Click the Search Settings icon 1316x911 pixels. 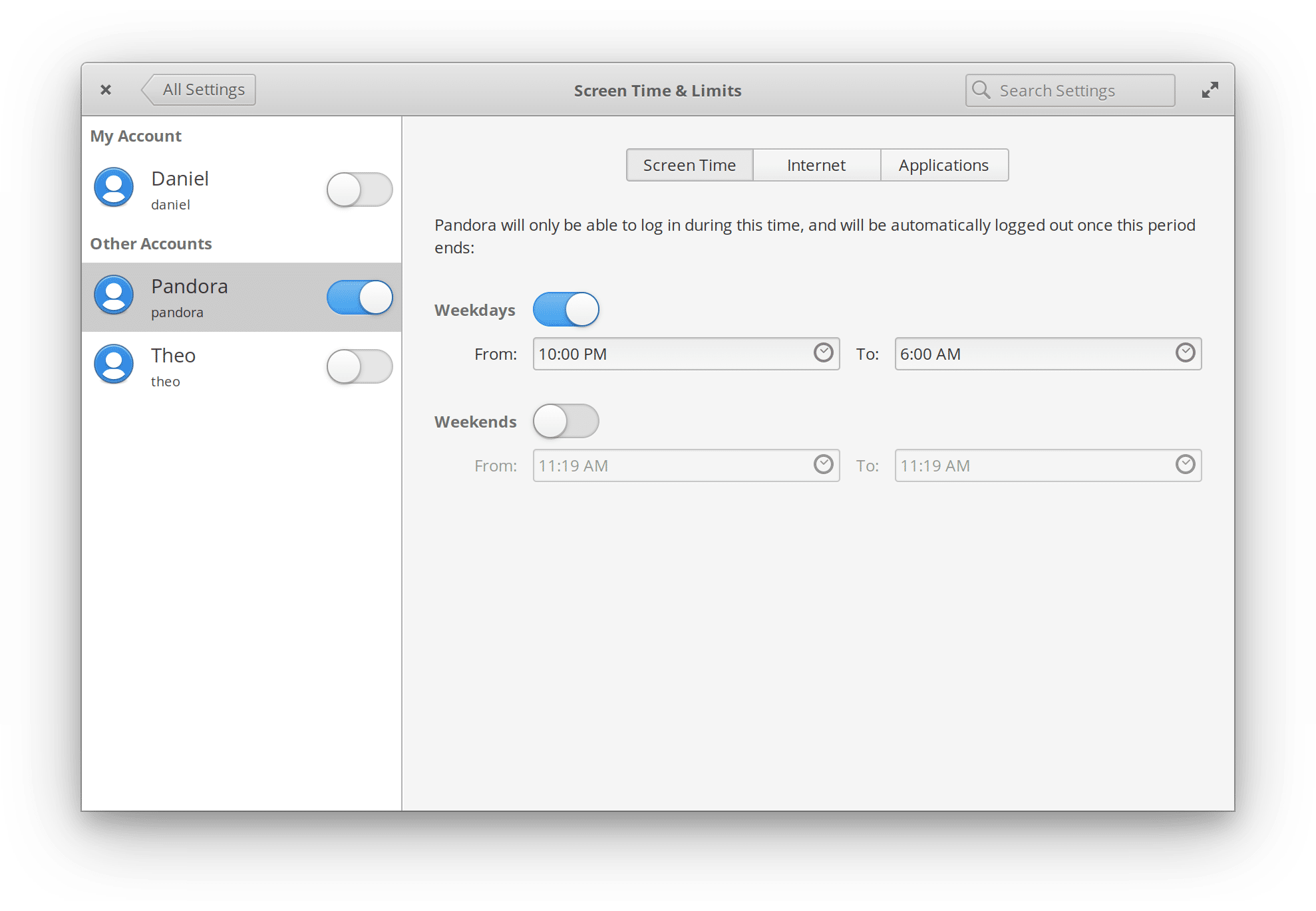click(976, 90)
